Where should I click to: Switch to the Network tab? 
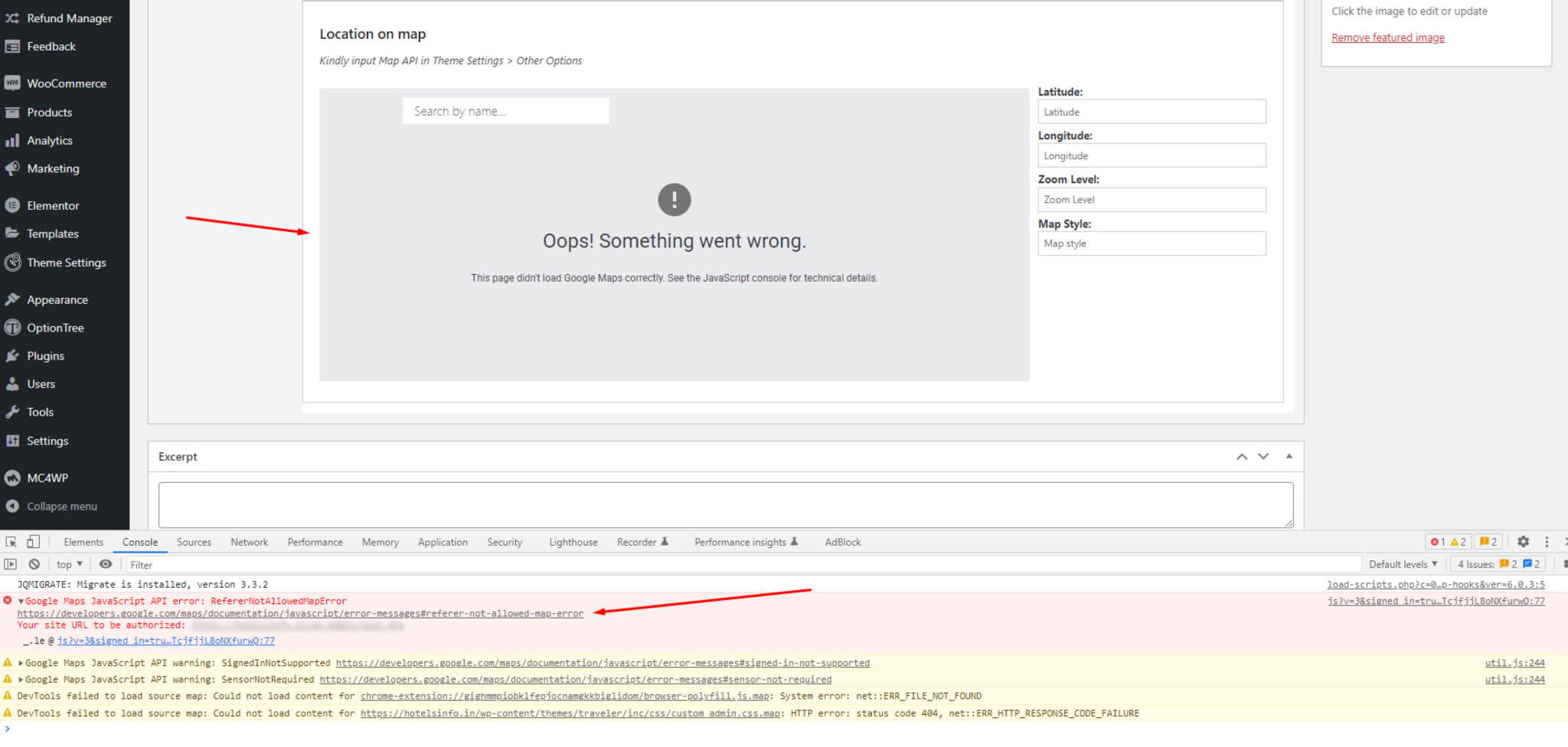tap(249, 542)
